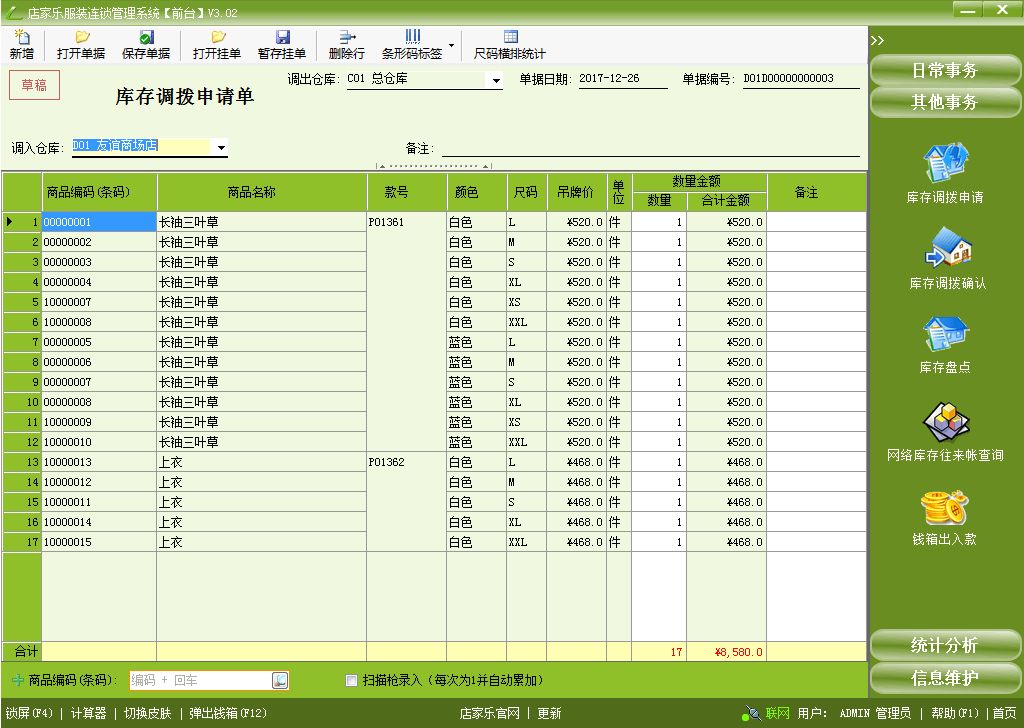The width and height of the screenshot is (1024, 728).
Task: Open 尺码横排统计 size statistics
Action: tap(509, 44)
